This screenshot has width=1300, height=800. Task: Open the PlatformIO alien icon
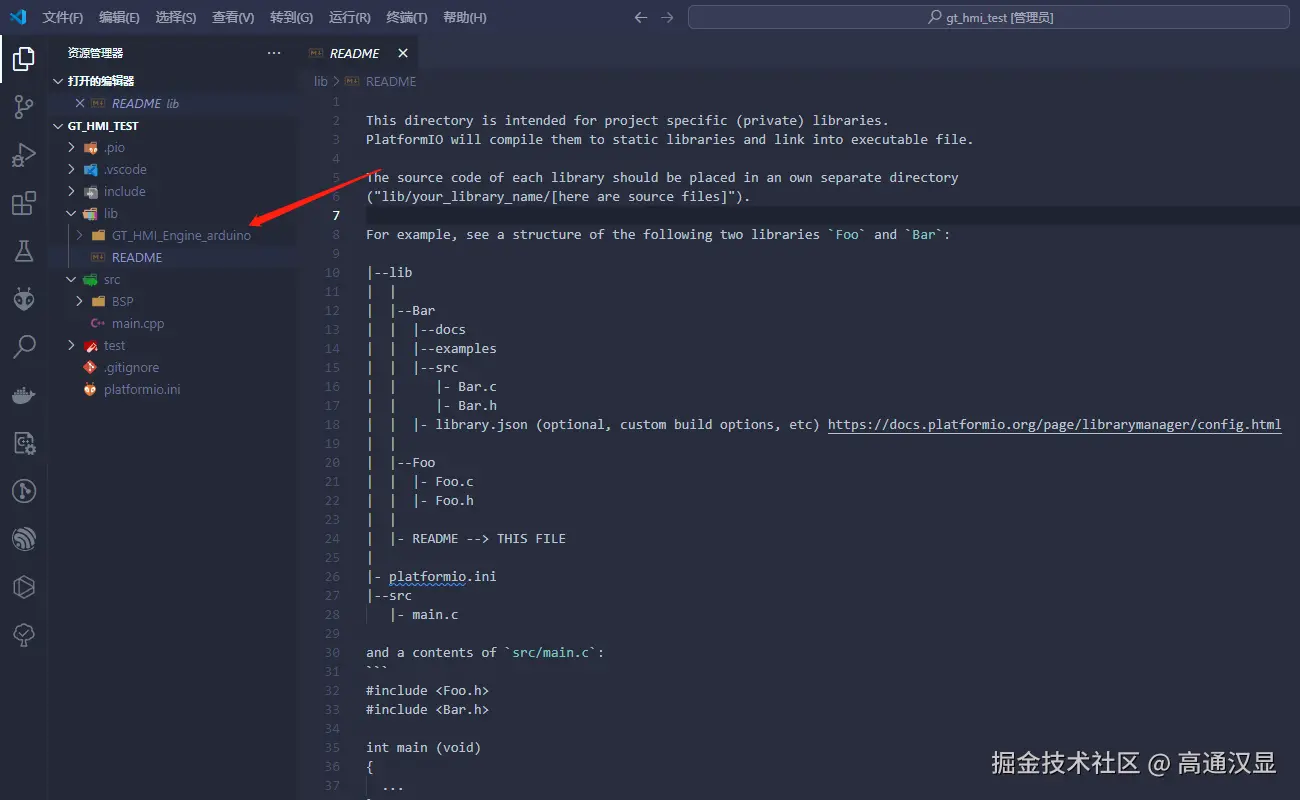coord(24,299)
